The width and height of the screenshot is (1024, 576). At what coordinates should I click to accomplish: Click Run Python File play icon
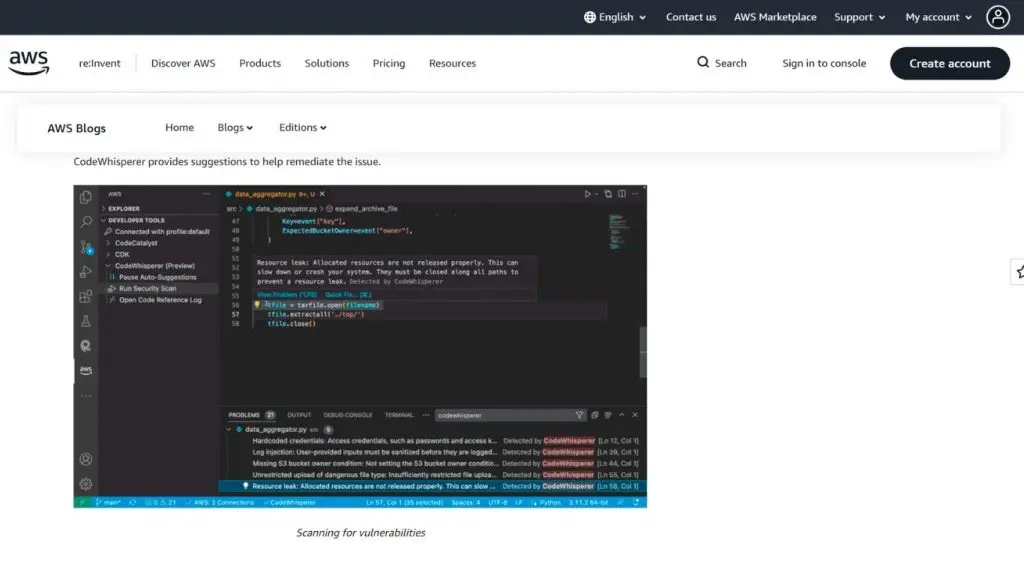click(587, 194)
